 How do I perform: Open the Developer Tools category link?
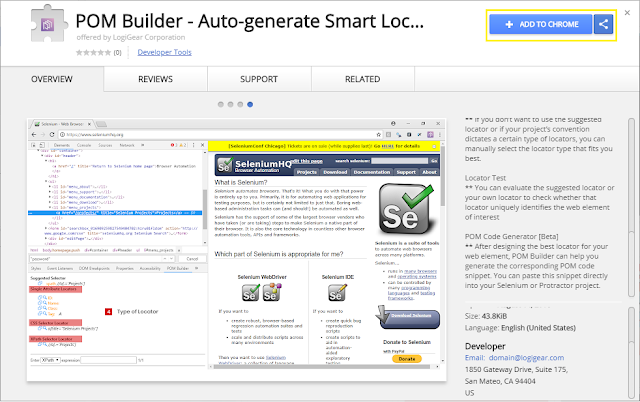tap(164, 52)
